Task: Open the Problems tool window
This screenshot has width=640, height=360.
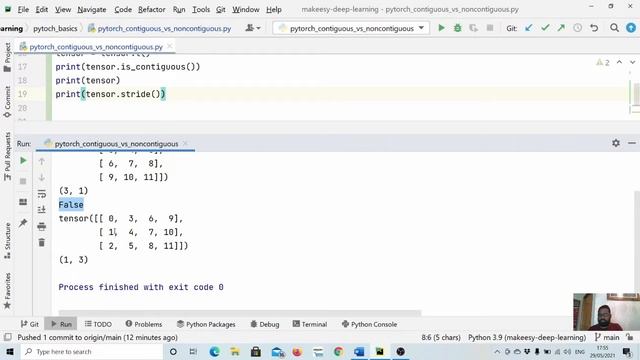Action: click(144, 324)
